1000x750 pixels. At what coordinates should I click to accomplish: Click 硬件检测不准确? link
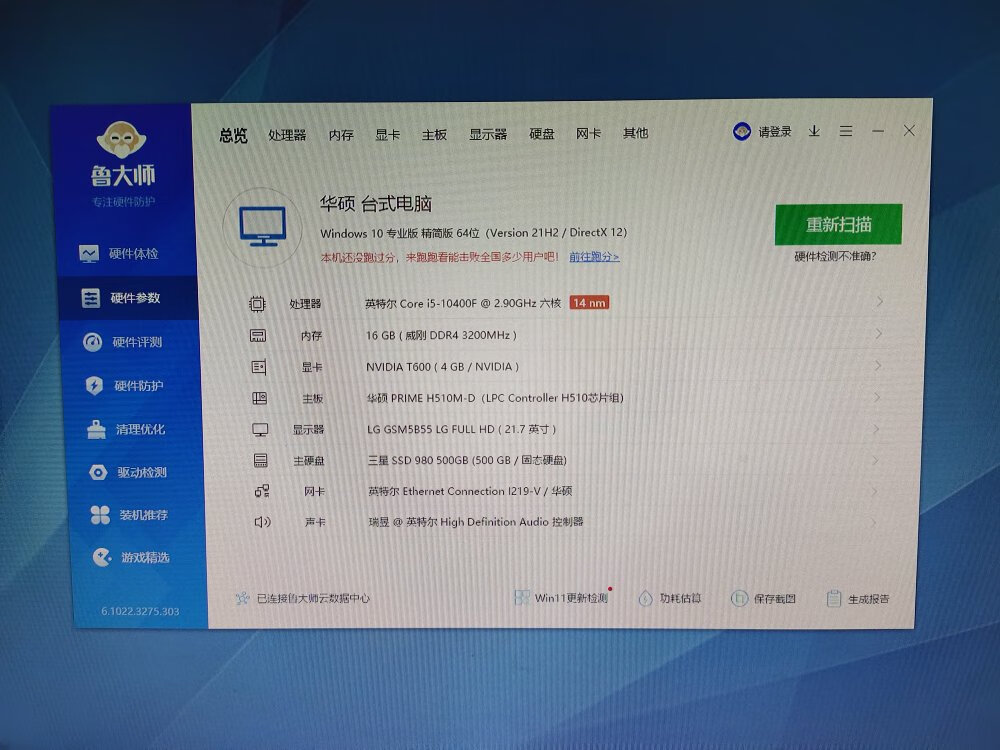coord(835,256)
